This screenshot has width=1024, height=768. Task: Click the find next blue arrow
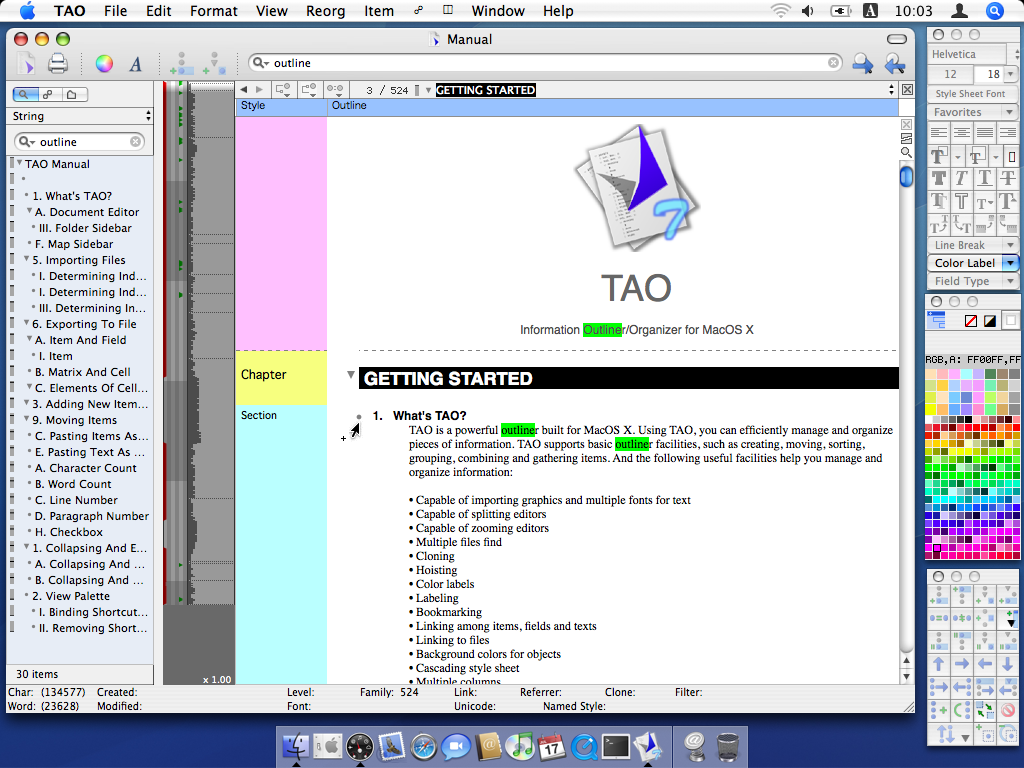pos(862,64)
